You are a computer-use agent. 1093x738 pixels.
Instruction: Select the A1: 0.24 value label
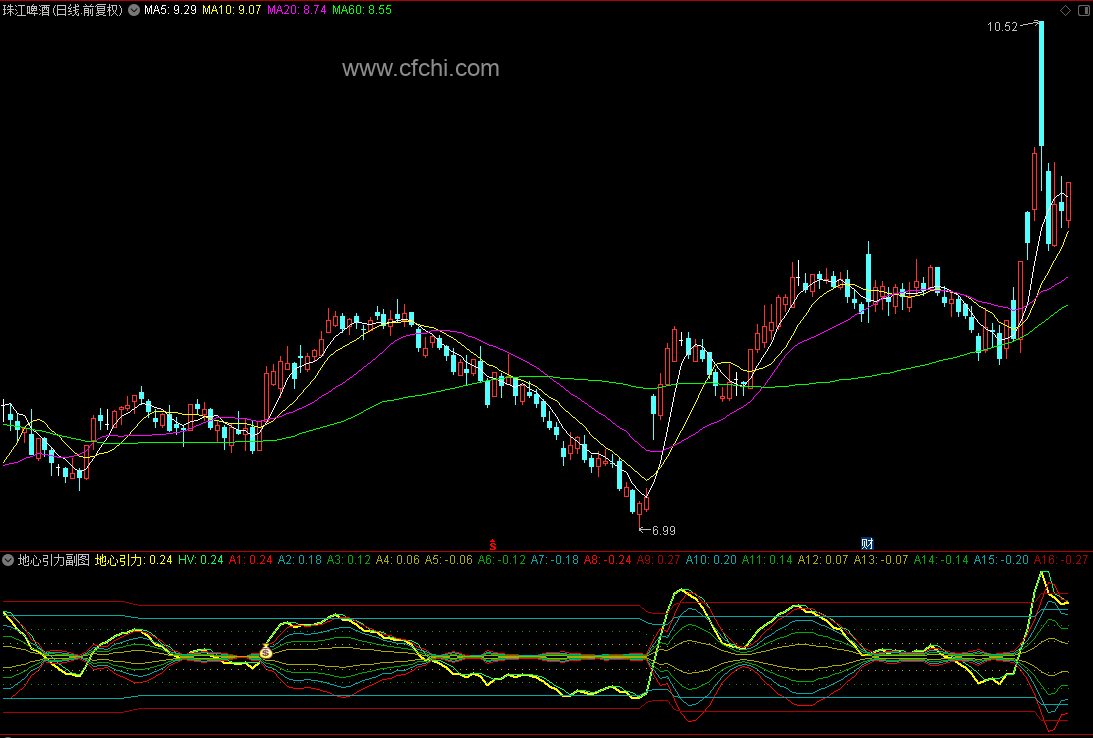click(250, 560)
